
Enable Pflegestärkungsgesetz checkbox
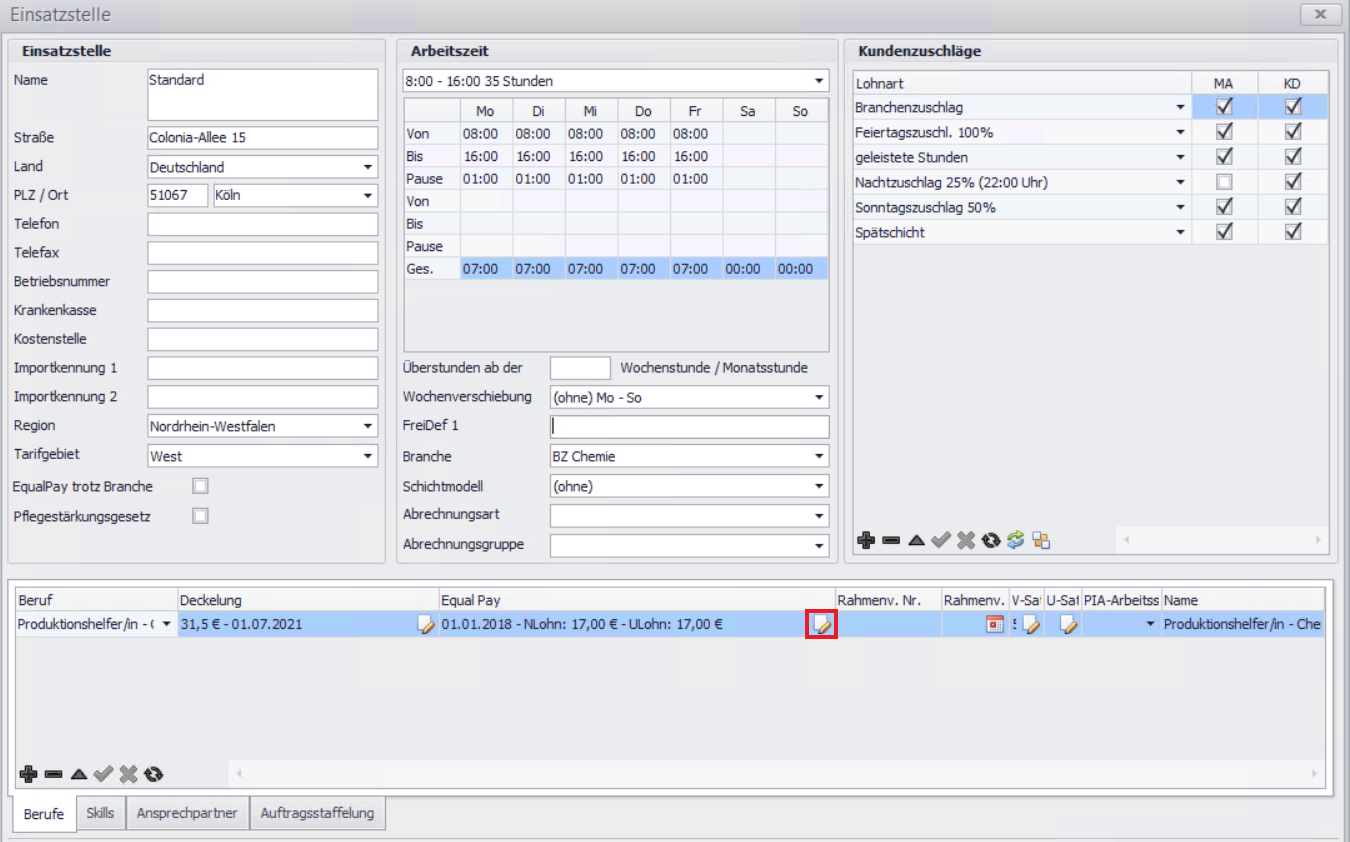[201, 516]
